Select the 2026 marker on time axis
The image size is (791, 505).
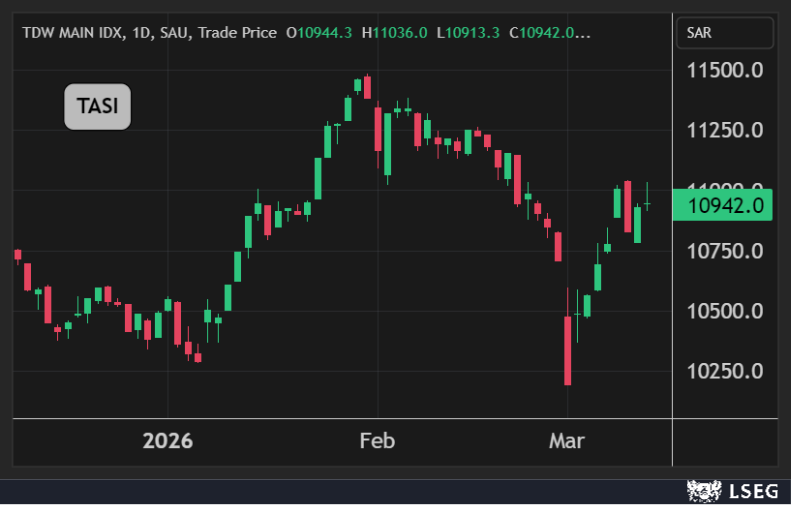(x=167, y=441)
